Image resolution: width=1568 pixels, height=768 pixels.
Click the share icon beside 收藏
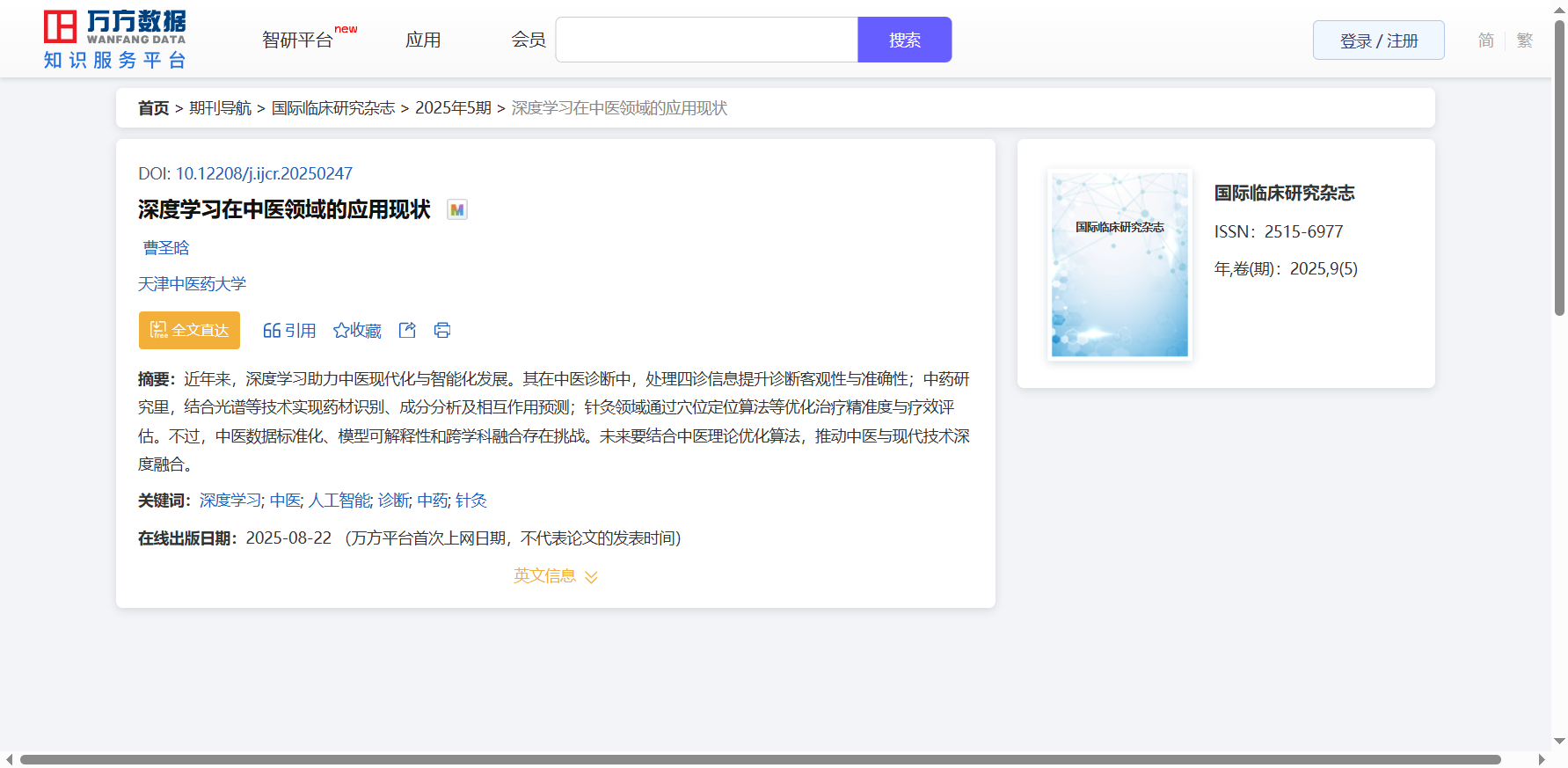[x=407, y=330]
